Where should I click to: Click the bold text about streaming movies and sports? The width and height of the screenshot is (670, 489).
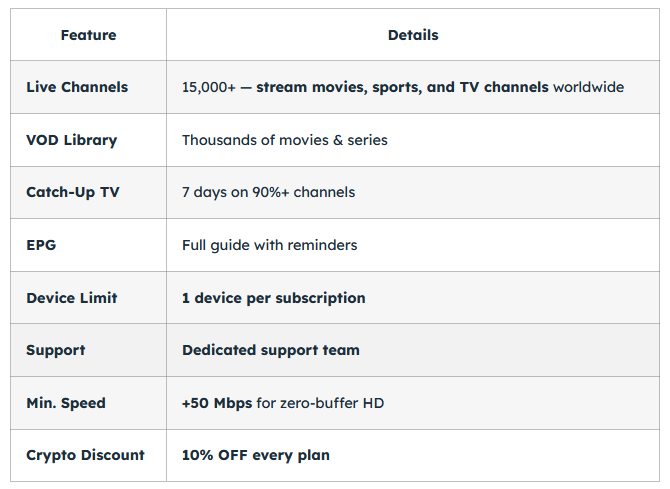pyautogui.click(x=402, y=87)
